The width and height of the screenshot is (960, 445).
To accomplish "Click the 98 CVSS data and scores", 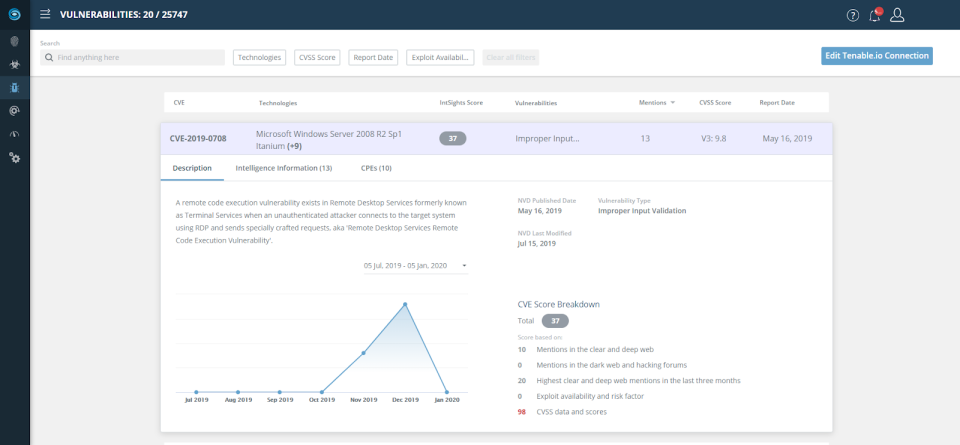I will tap(562, 412).
